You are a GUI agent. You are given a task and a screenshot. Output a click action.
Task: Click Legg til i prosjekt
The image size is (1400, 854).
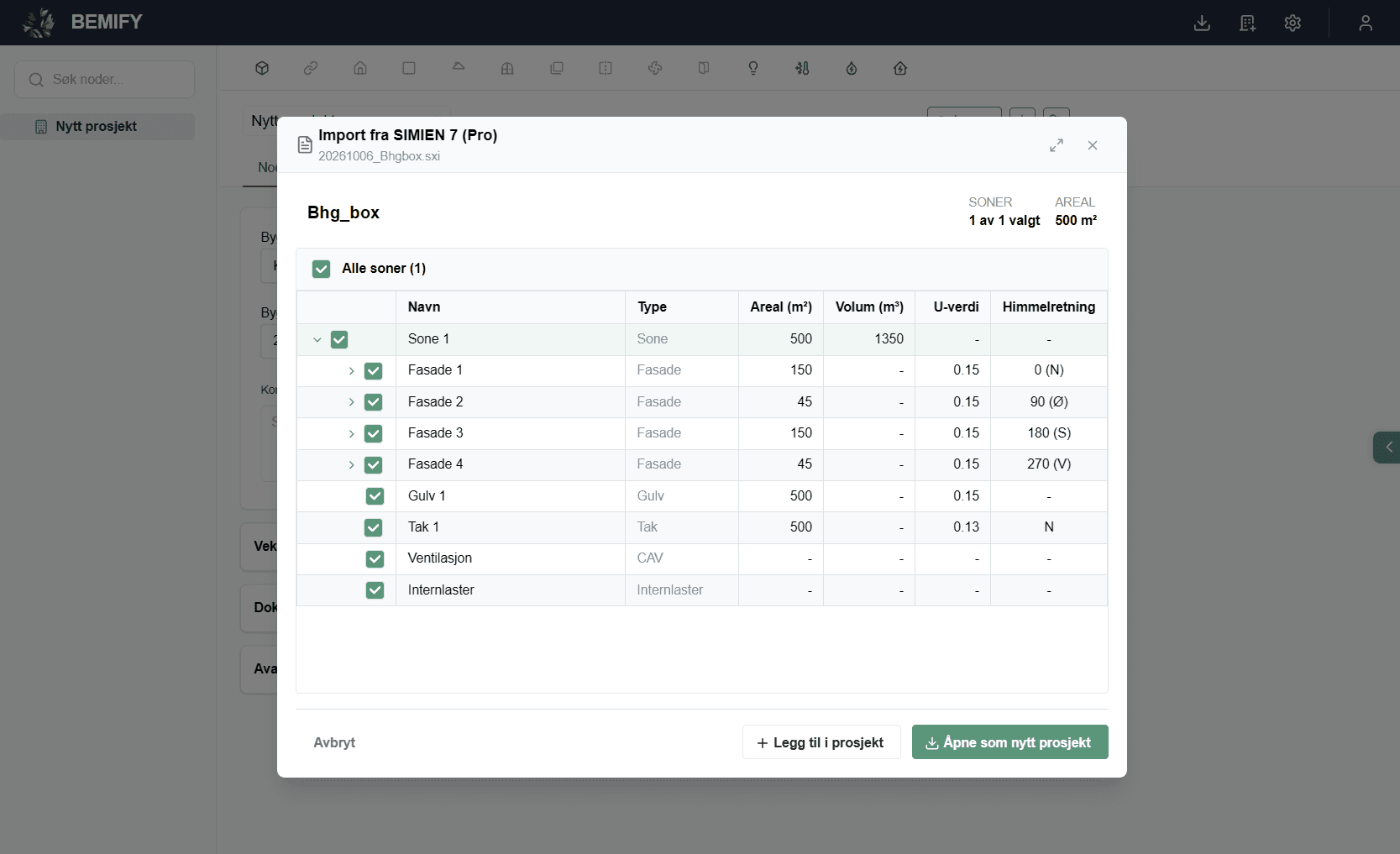[821, 742]
